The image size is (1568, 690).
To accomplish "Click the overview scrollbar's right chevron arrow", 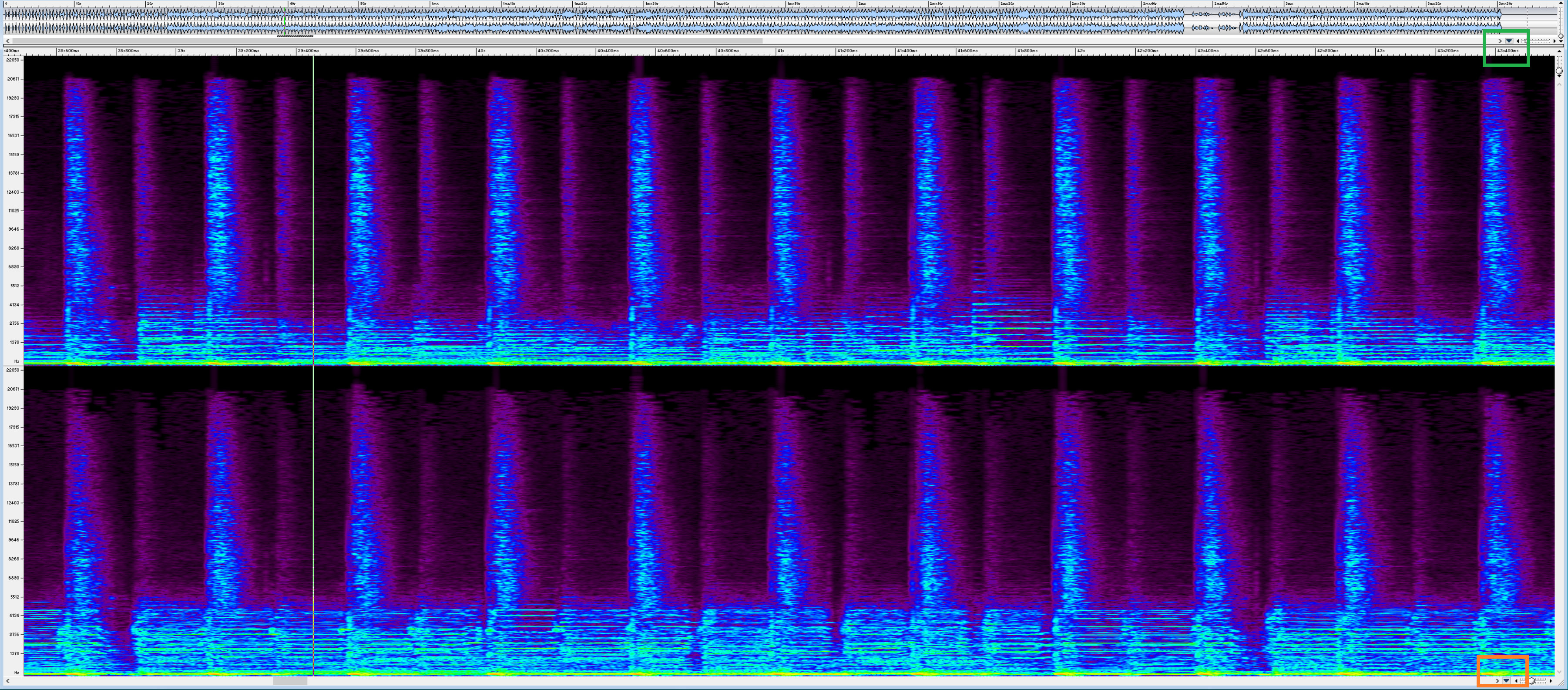I will (x=1500, y=41).
